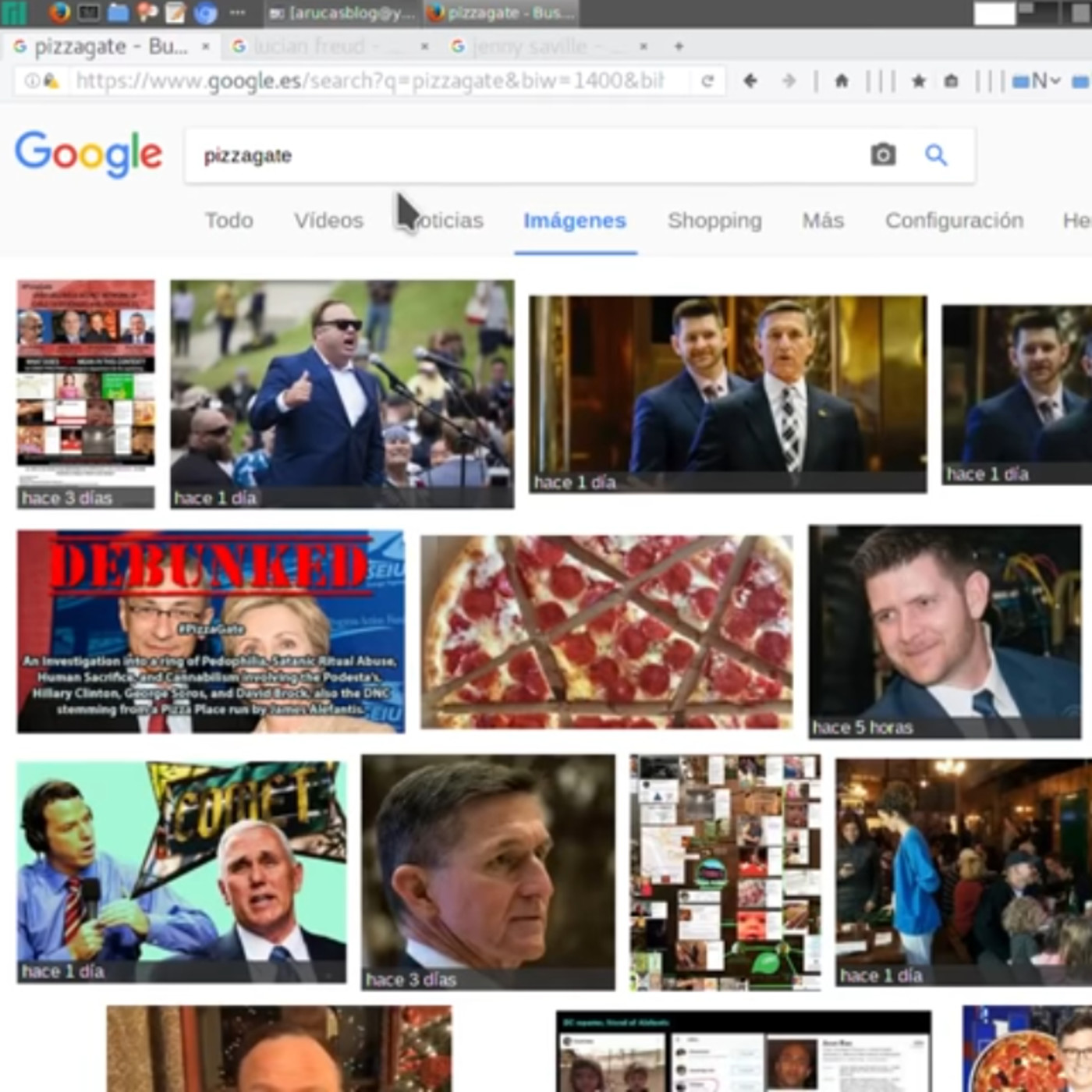Image resolution: width=1092 pixels, height=1092 pixels.
Task: Bookmark this page with the star icon
Action: point(919,80)
